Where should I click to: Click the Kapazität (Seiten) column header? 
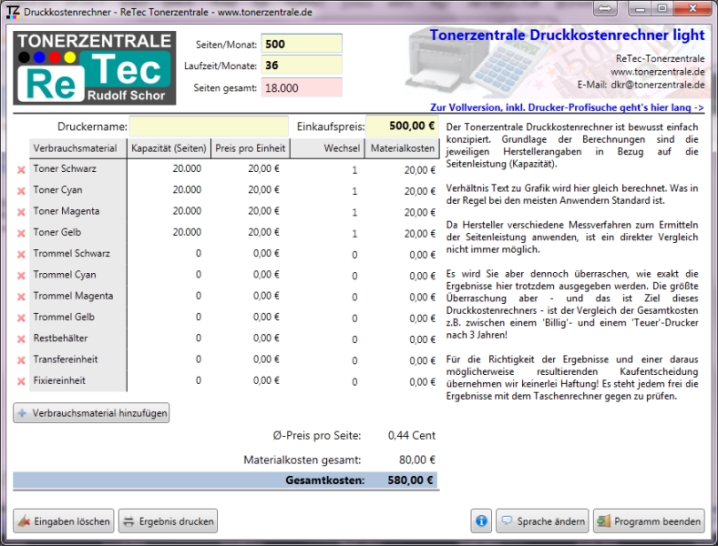(167, 148)
